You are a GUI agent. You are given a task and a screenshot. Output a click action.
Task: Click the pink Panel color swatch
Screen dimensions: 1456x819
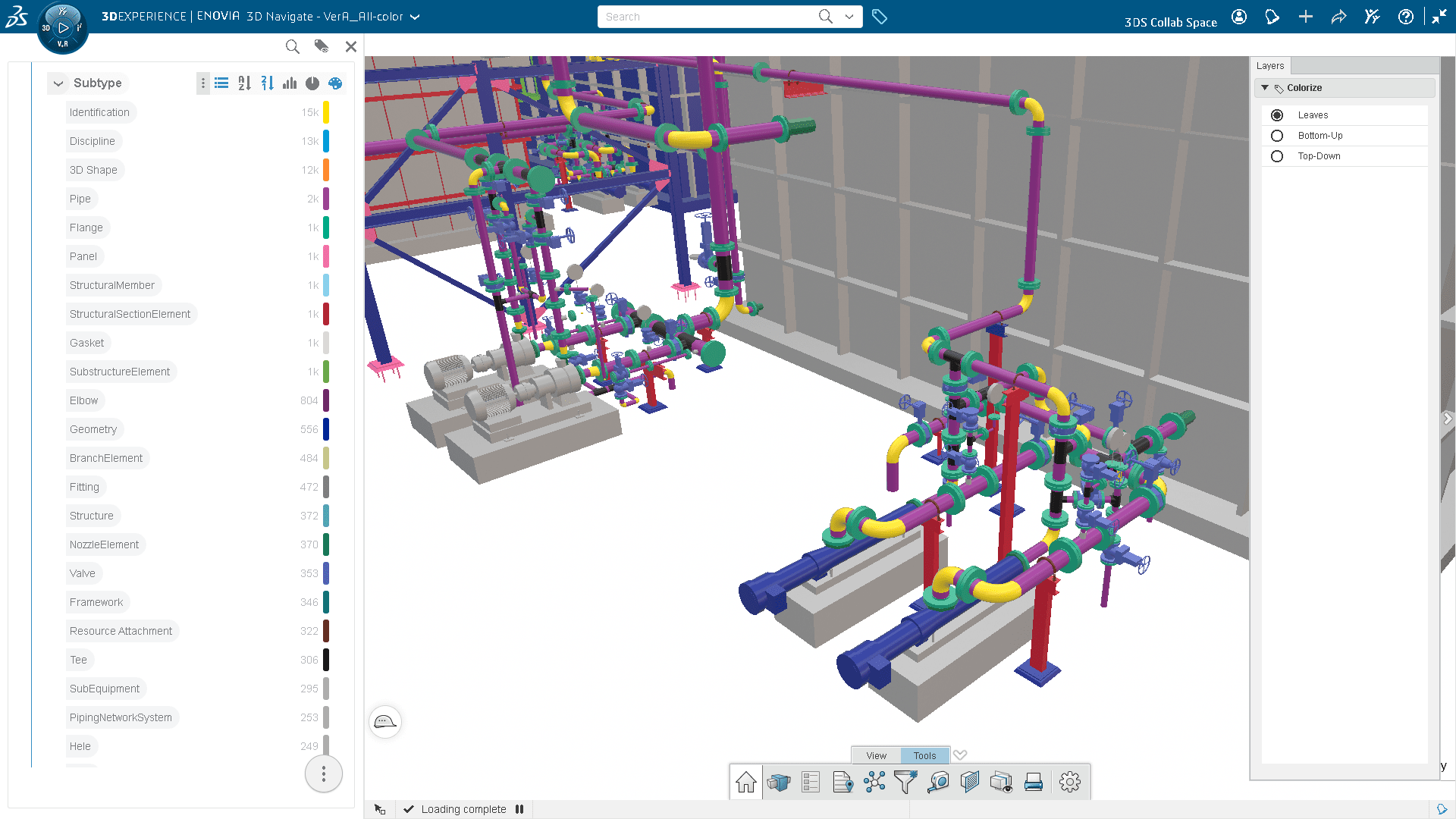click(326, 256)
